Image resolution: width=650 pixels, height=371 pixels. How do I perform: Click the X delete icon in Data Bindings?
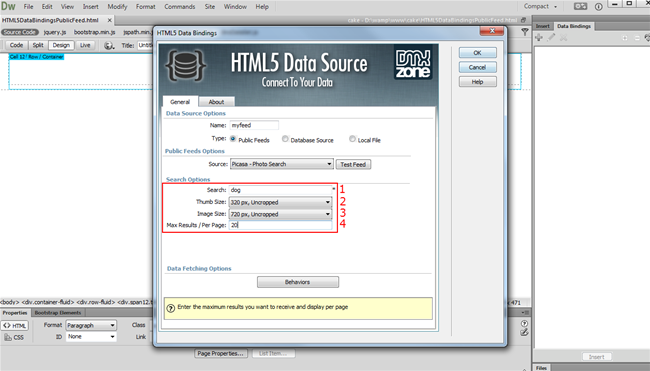coord(563,38)
